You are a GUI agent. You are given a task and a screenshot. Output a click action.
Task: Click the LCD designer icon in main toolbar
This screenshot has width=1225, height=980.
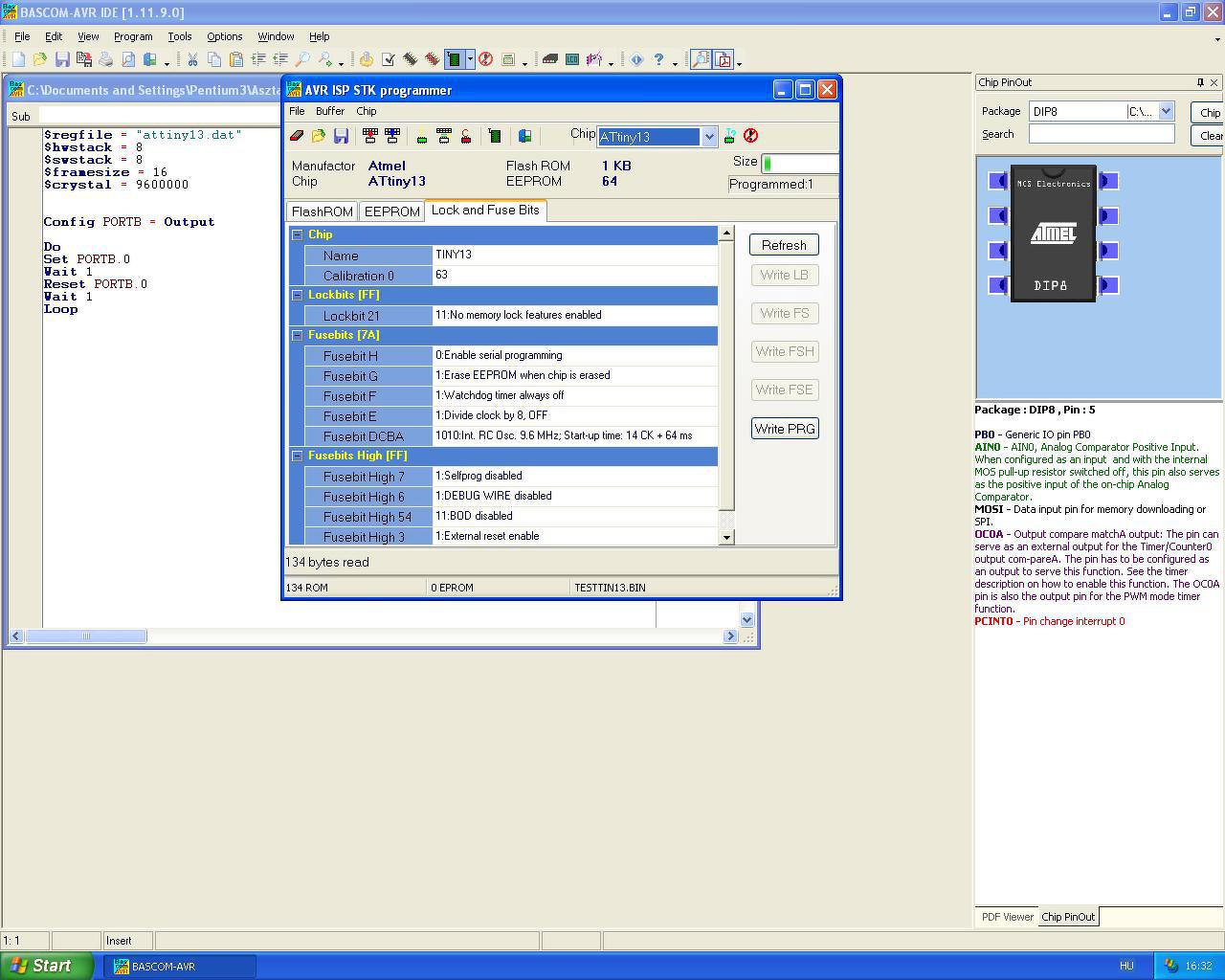[x=571, y=59]
